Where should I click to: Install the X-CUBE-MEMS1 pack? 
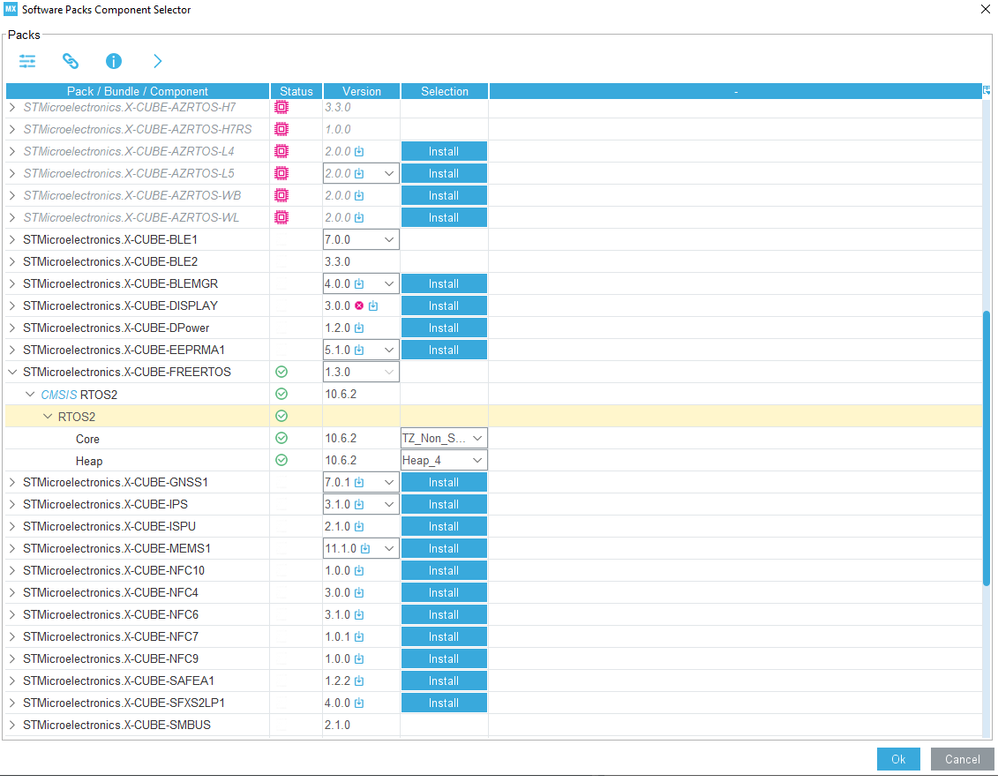(x=444, y=549)
